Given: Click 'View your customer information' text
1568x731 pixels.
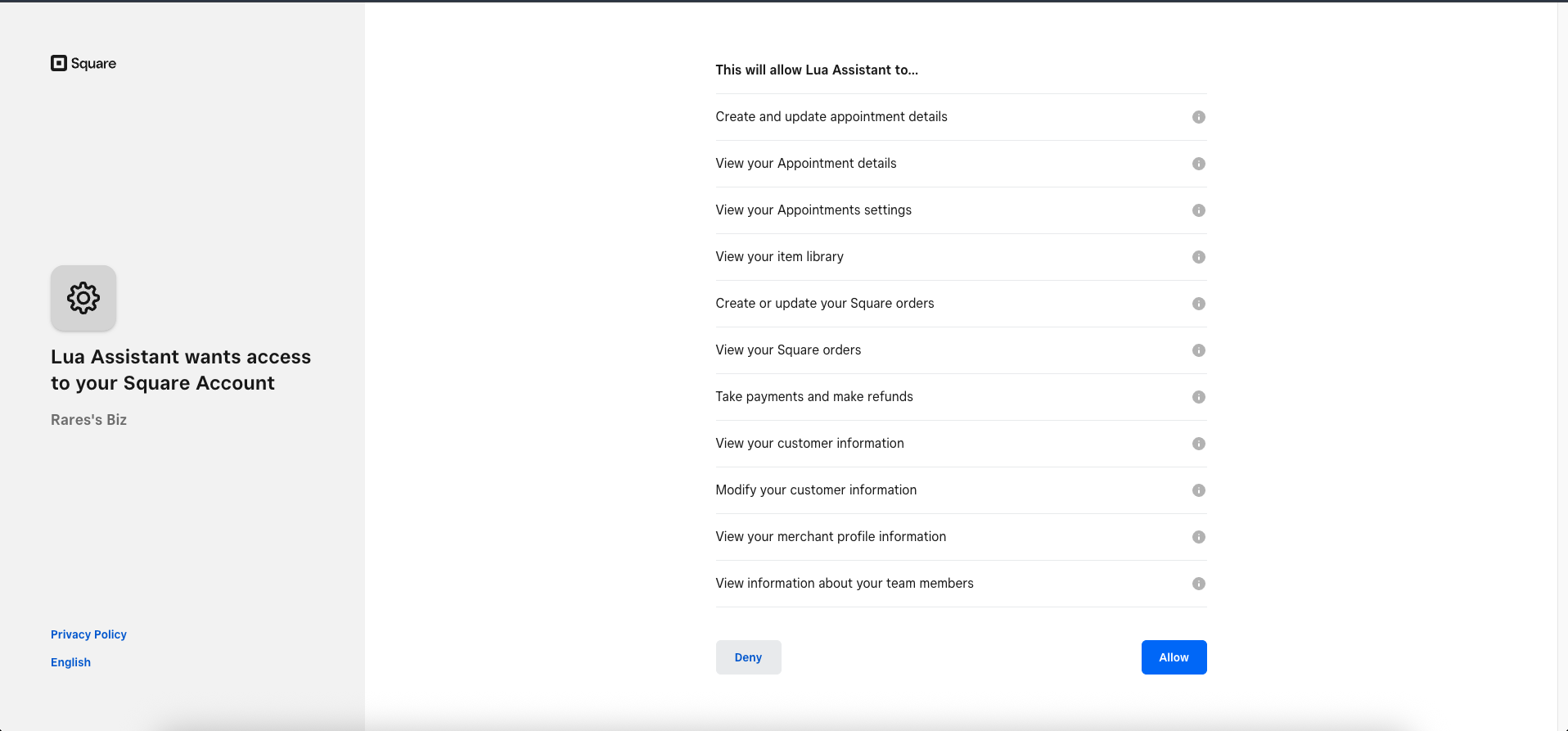Looking at the screenshot, I should [810, 444].
